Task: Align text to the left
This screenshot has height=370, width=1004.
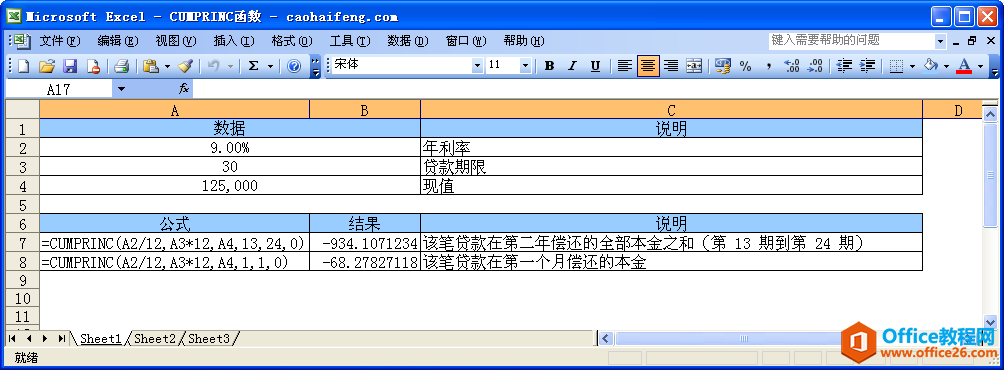Action: point(625,66)
